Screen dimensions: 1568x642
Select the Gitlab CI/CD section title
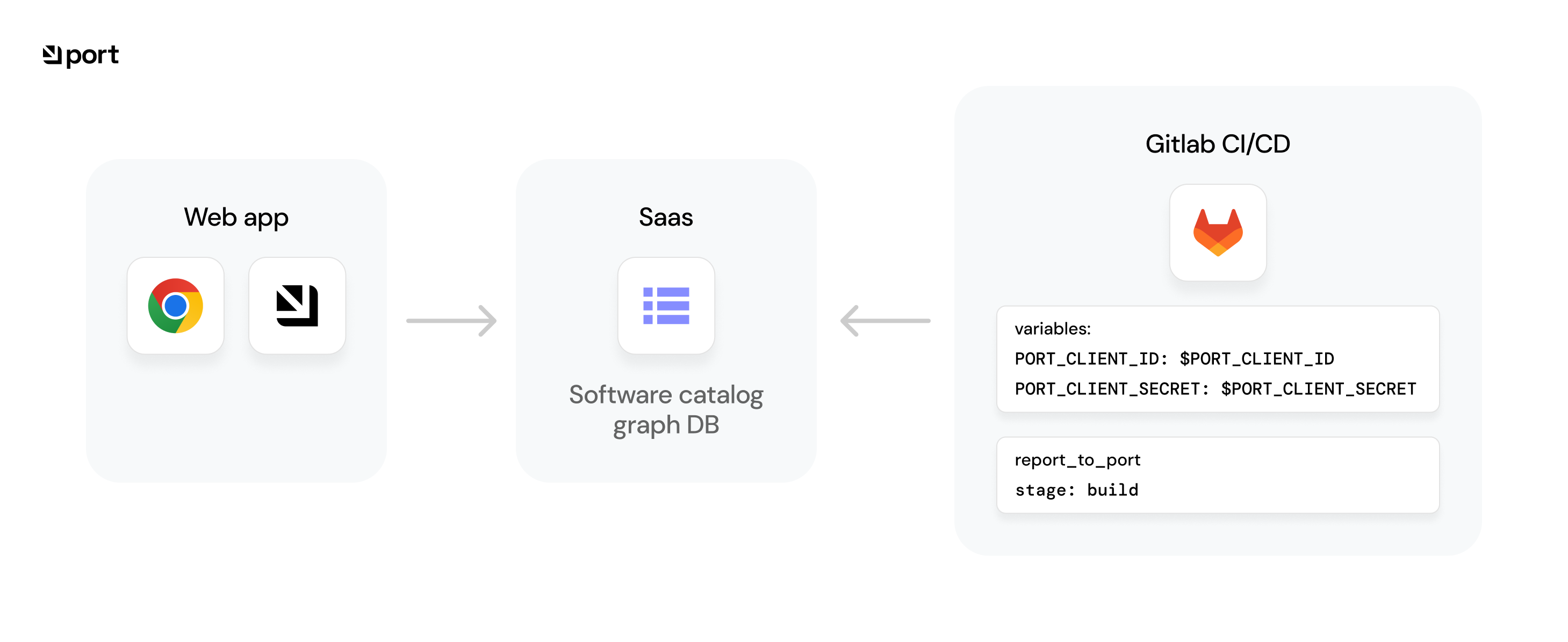pos(1218,144)
